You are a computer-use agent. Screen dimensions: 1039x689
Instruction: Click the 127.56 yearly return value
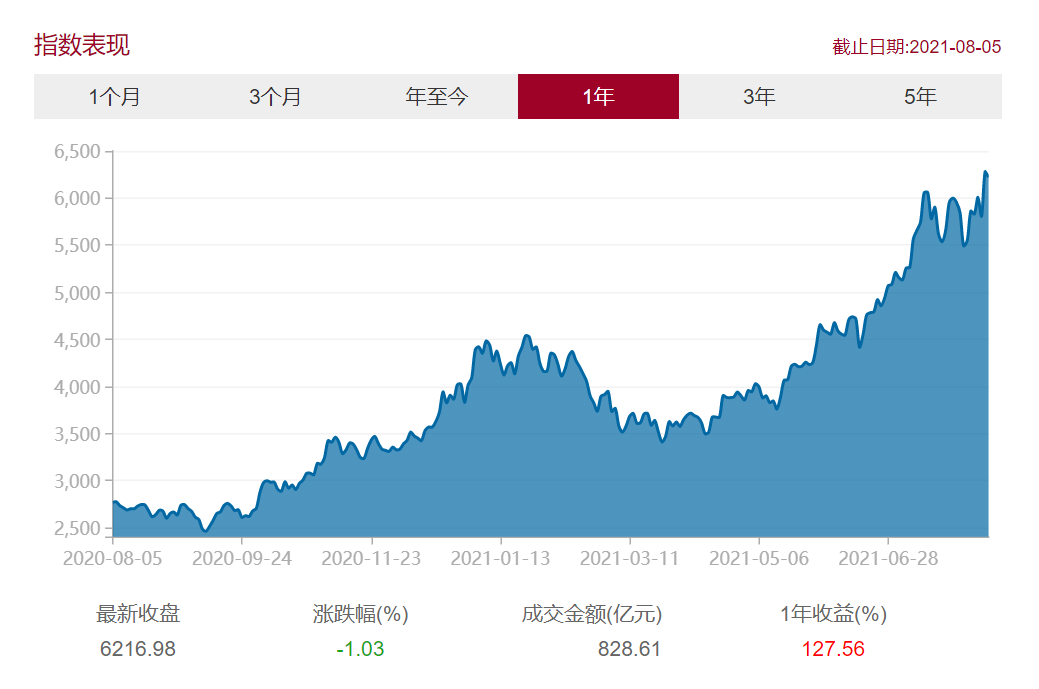click(x=833, y=649)
